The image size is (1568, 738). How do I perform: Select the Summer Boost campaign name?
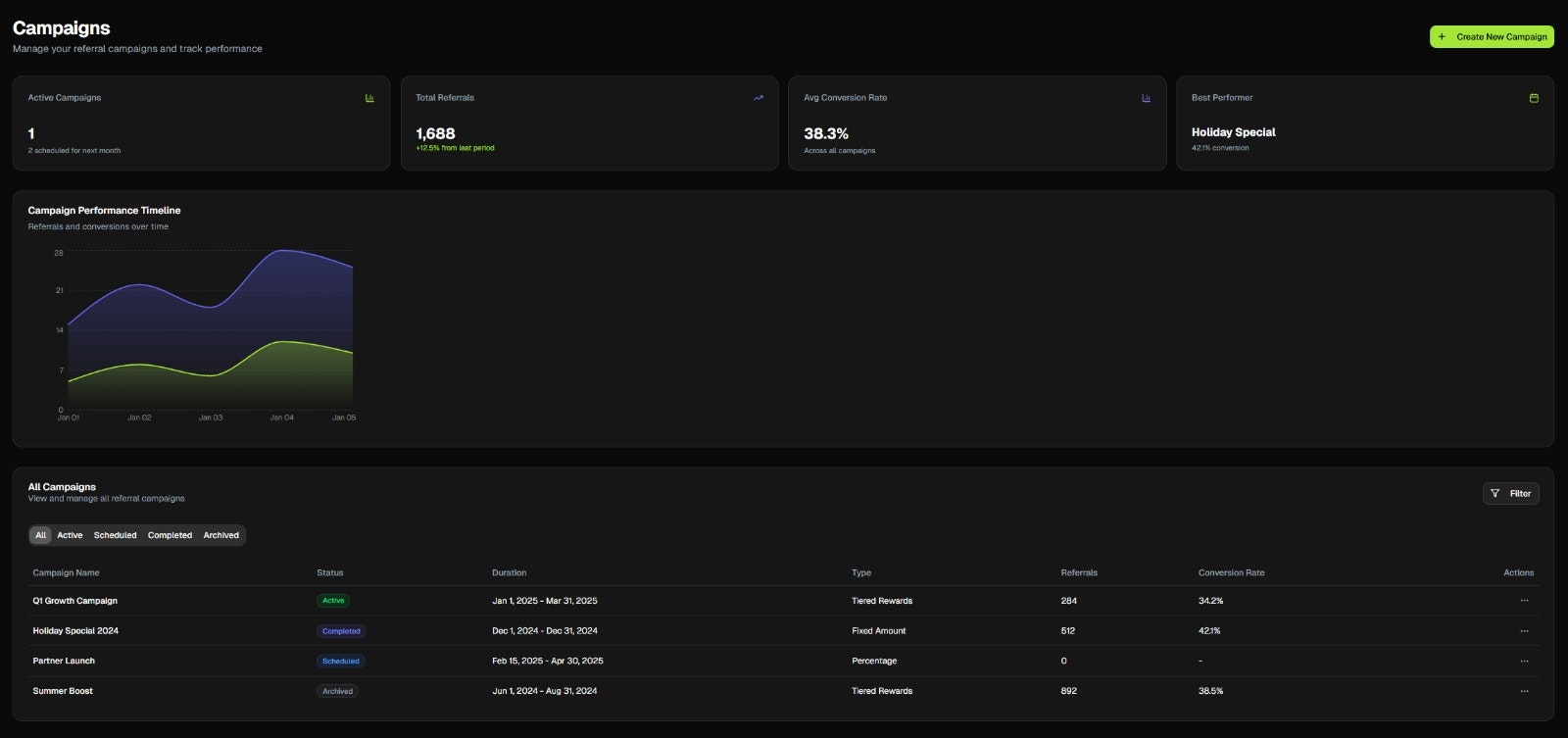(63, 691)
